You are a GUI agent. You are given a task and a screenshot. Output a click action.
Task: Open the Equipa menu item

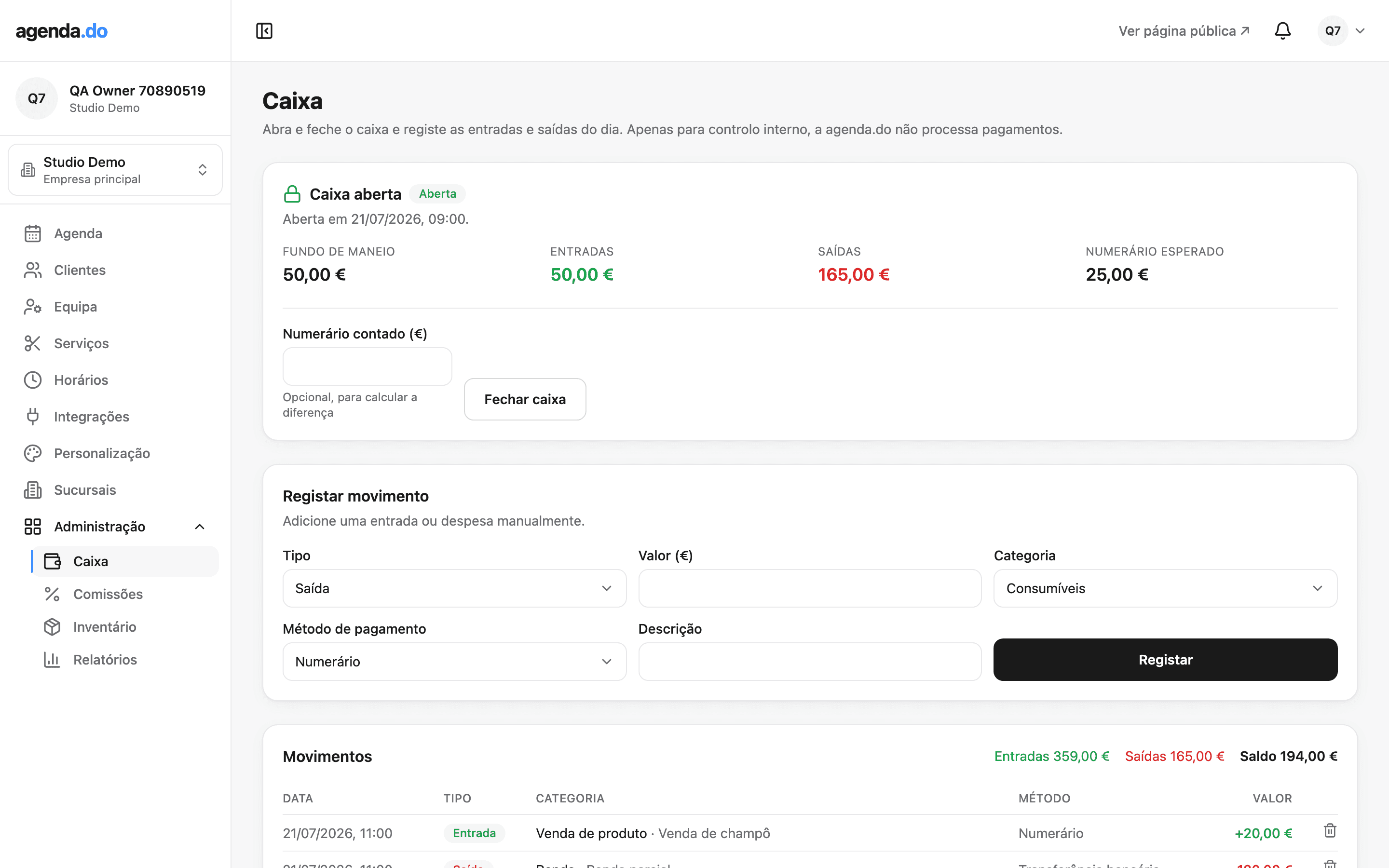[x=75, y=307]
